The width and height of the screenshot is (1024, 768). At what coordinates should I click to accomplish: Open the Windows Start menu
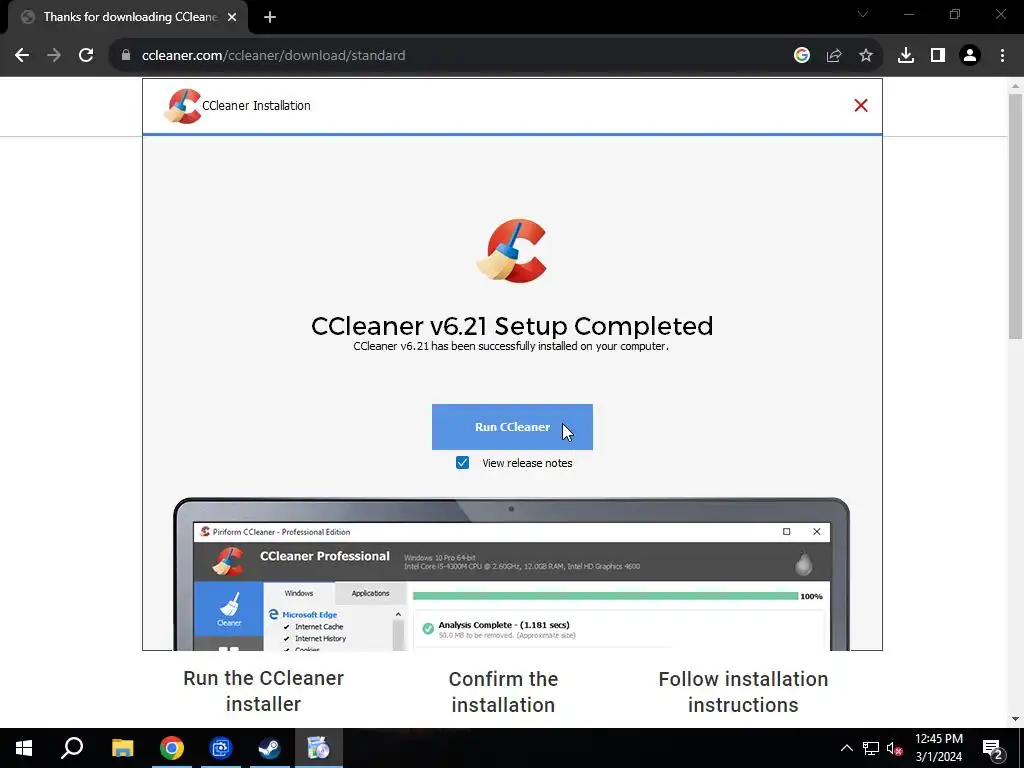coord(24,748)
